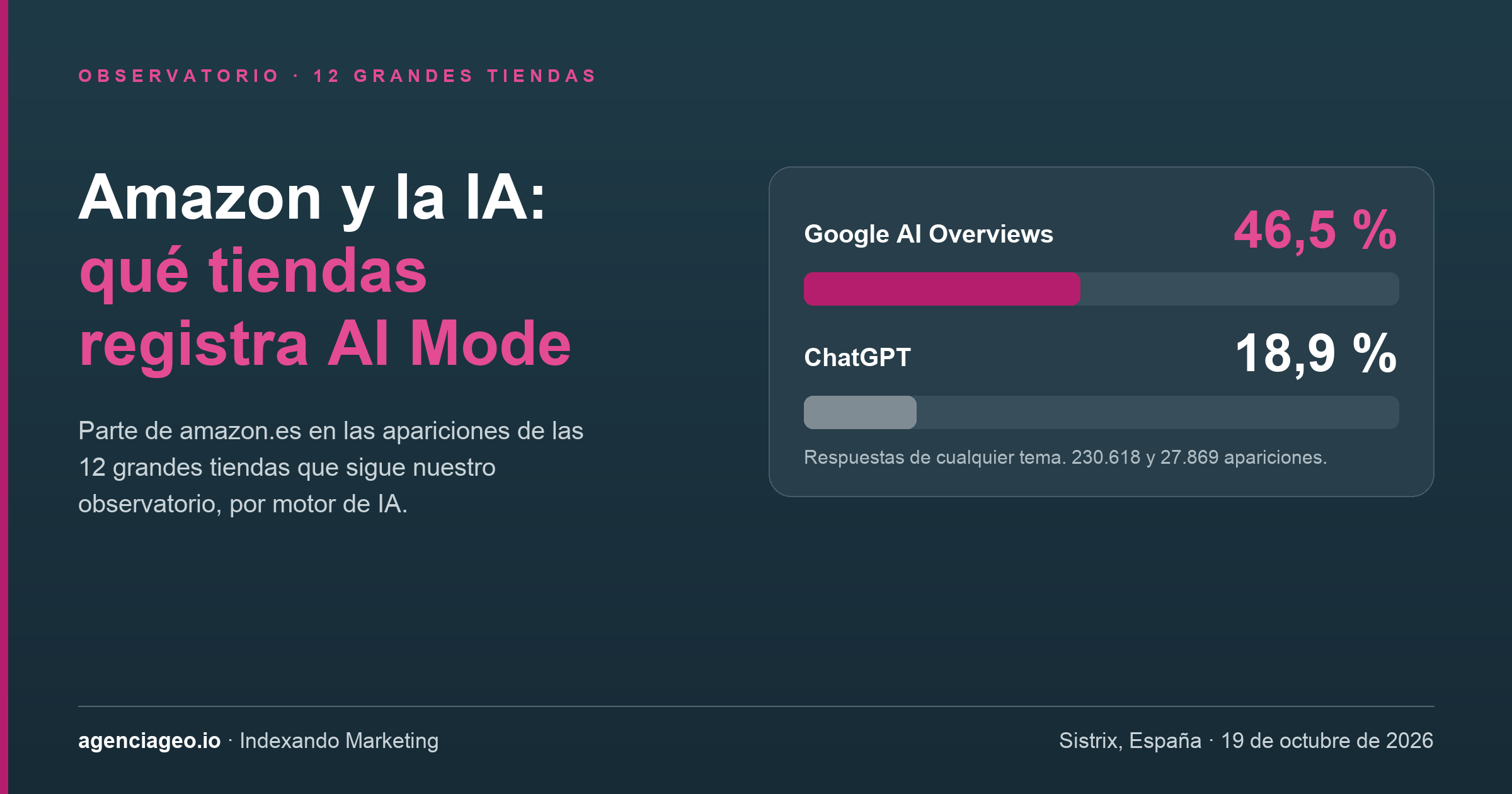Open the agenciageo.io link
Image resolution: width=1512 pixels, height=794 pixels.
[x=149, y=740]
